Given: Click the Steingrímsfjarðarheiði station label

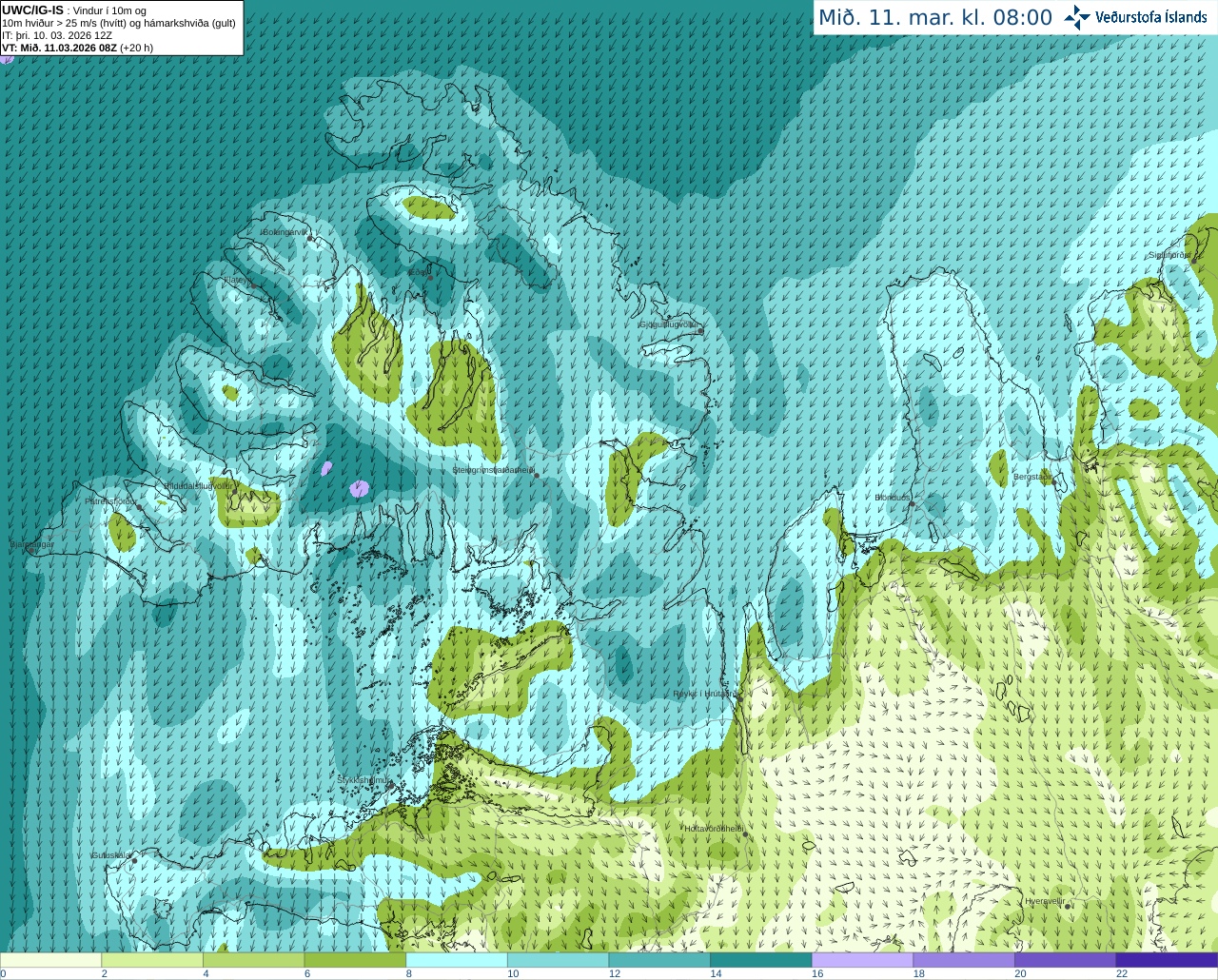Looking at the screenshot, I should pyautogui.click(x=492, y=470).
